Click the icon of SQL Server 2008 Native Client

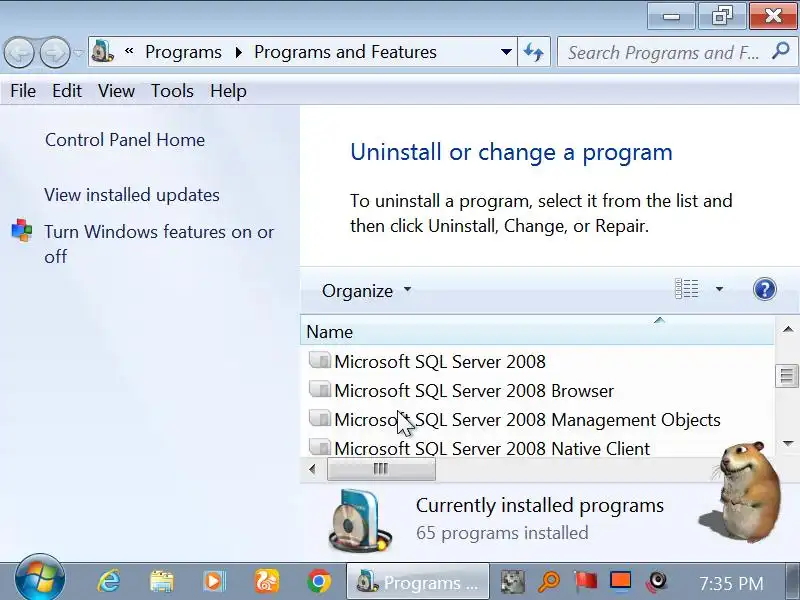320,447
